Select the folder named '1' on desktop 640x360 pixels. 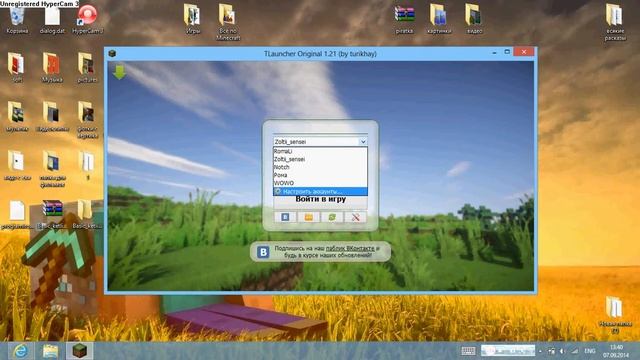tap(87, 166)
